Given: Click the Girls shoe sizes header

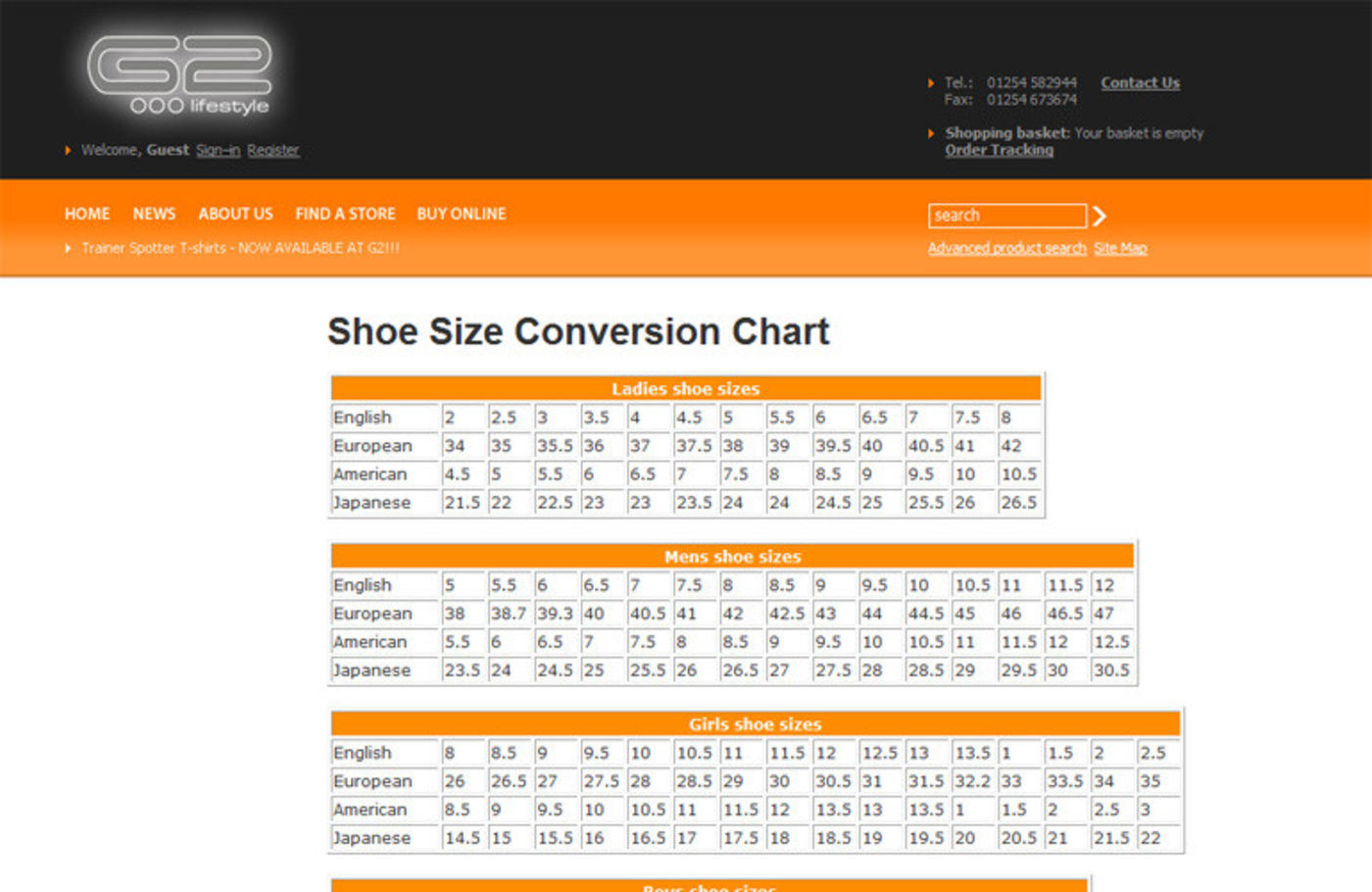Looking at the screenshot, I should (x=755, y=724).
